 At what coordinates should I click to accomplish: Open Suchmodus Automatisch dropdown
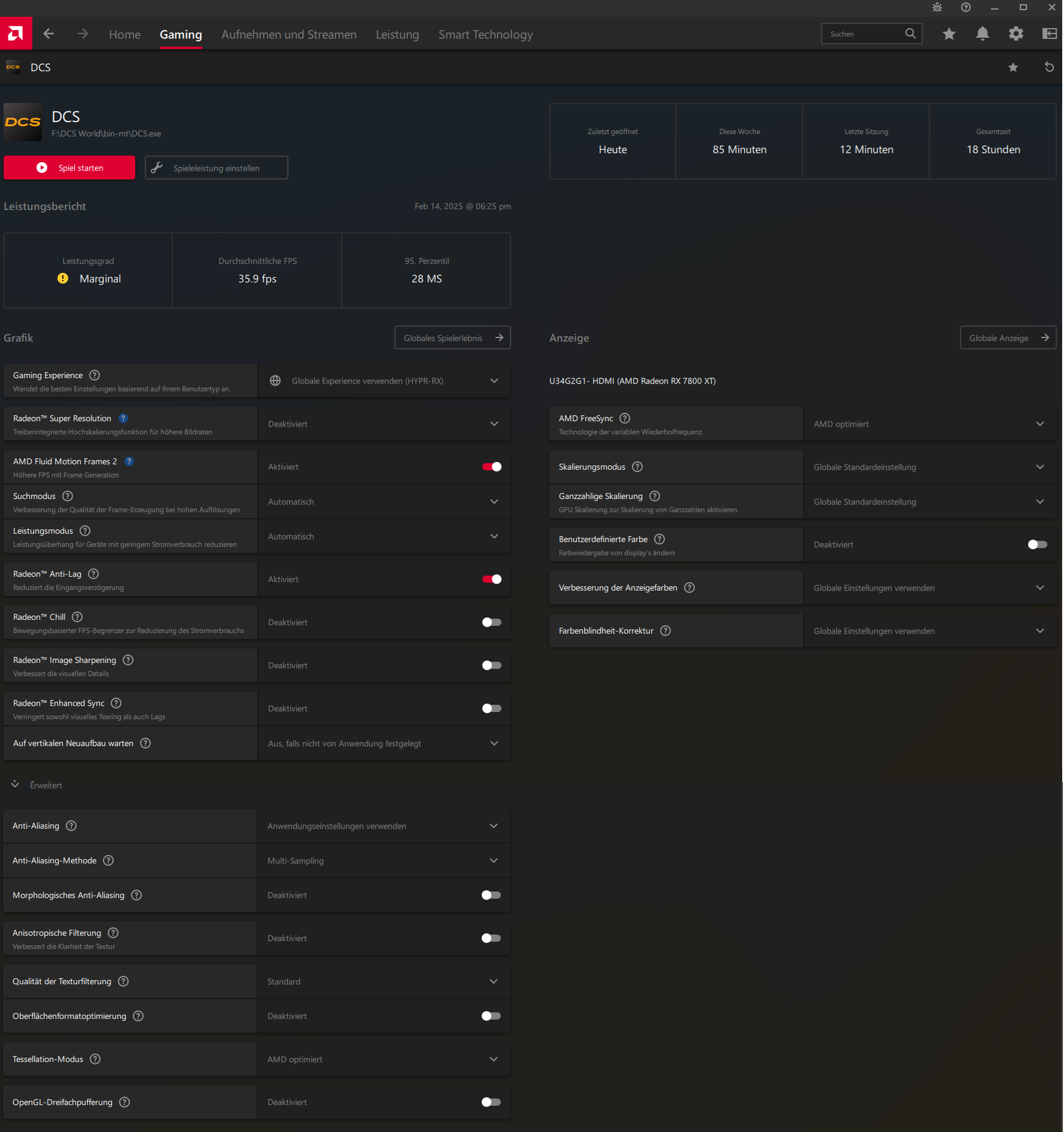click(384, 501)
